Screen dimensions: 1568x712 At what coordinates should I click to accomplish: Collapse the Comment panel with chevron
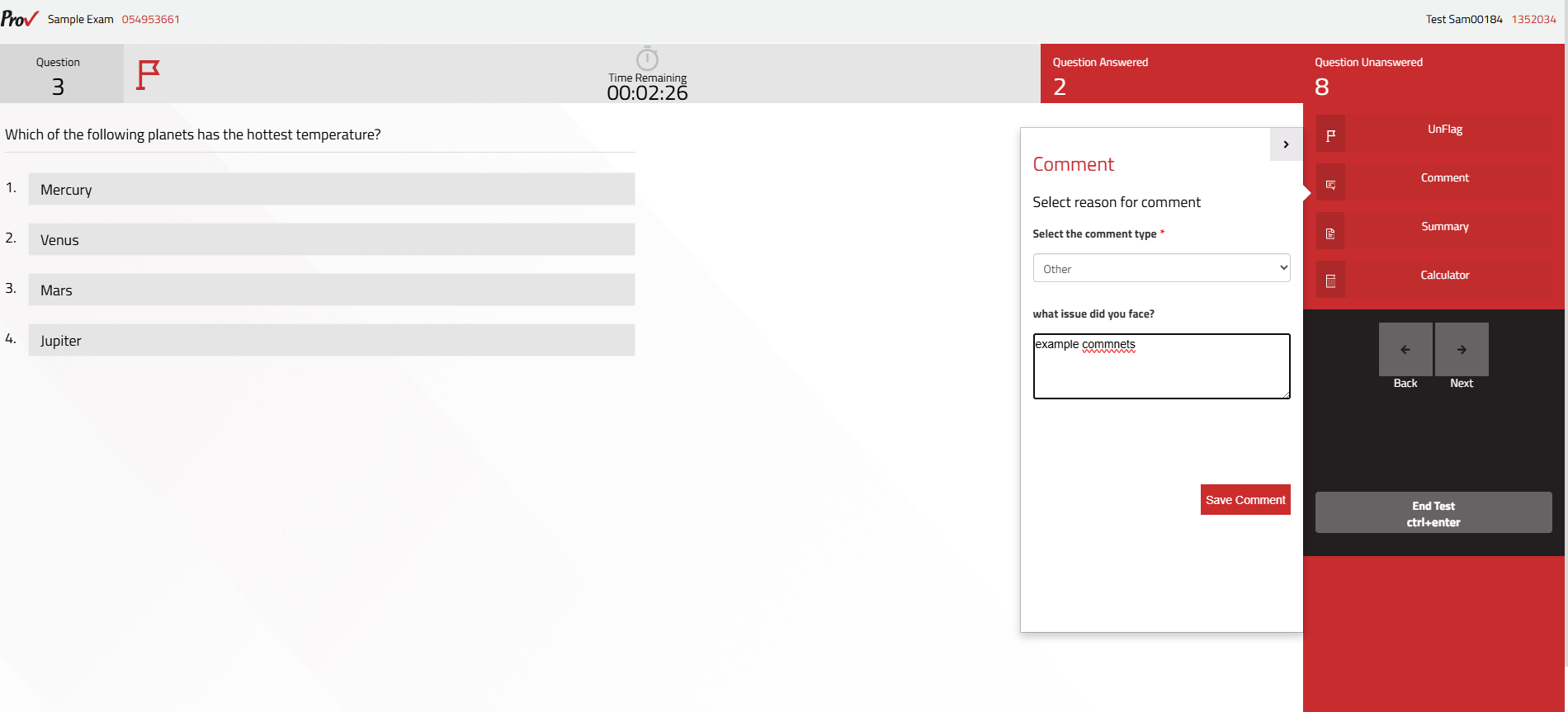(x=1286, y=144)
